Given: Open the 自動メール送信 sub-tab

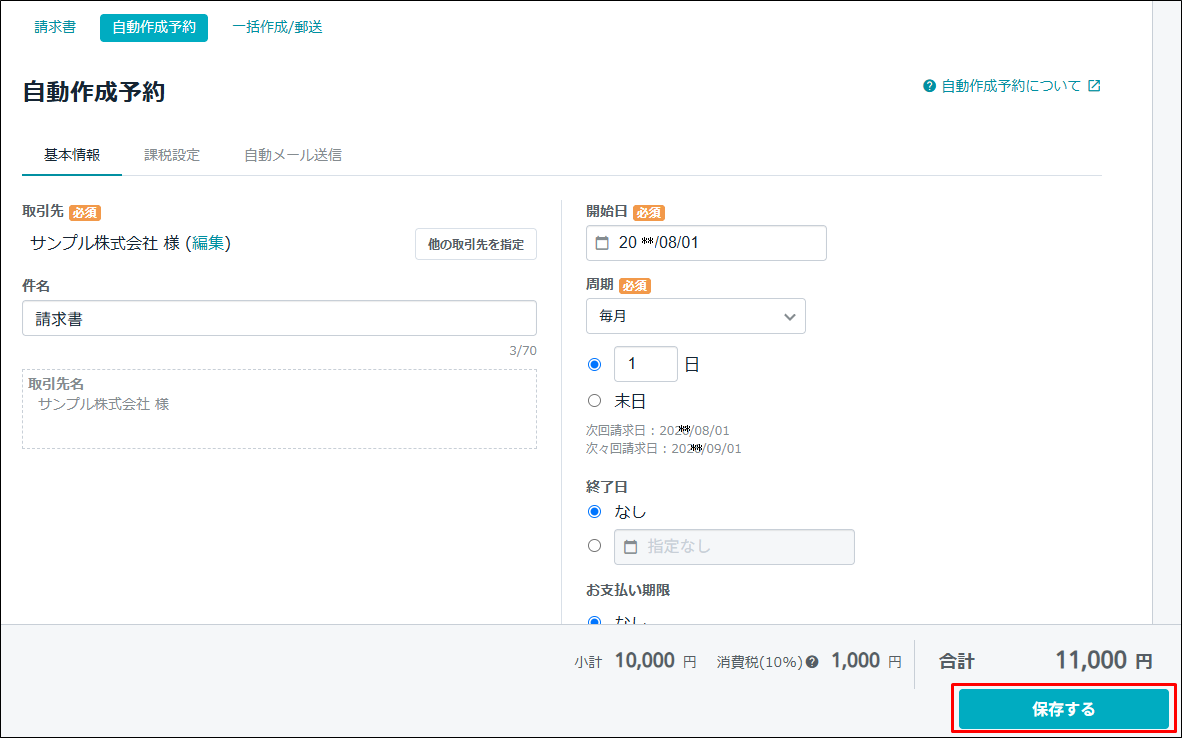Looking at the screenshot, I should click(x=292, y=155).
